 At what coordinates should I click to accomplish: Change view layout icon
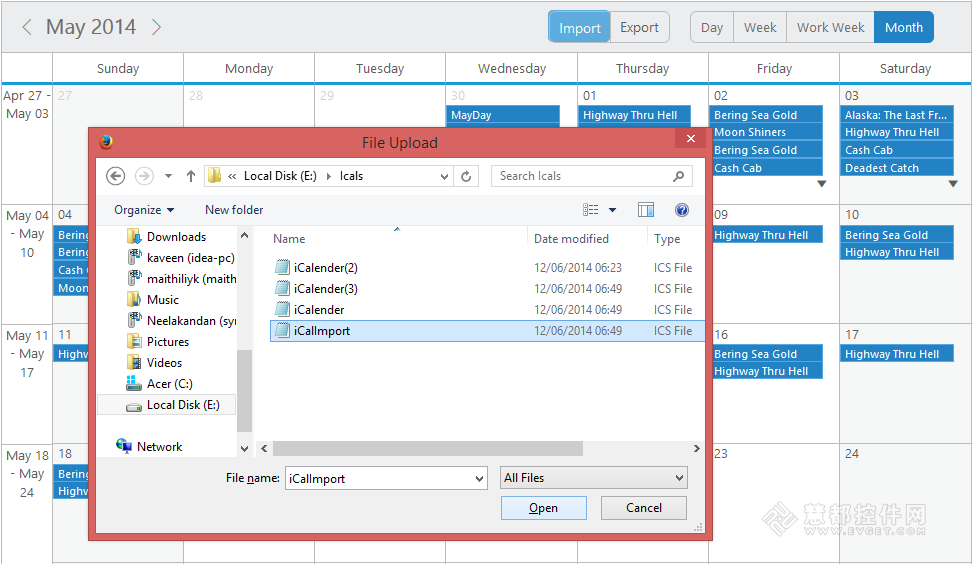(591, 210)
